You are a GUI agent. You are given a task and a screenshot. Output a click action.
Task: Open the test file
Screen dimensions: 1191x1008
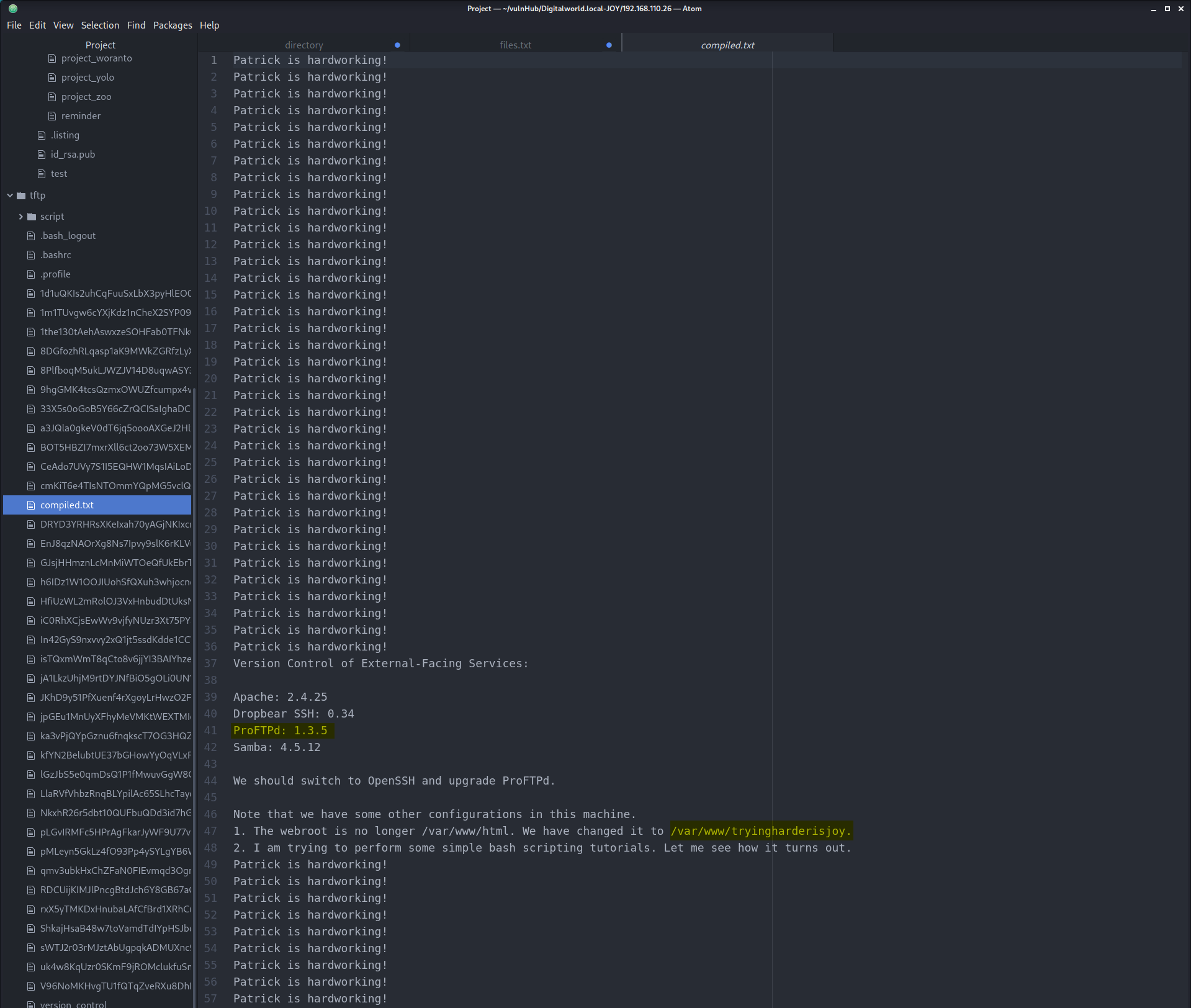(x=59, y=174)
